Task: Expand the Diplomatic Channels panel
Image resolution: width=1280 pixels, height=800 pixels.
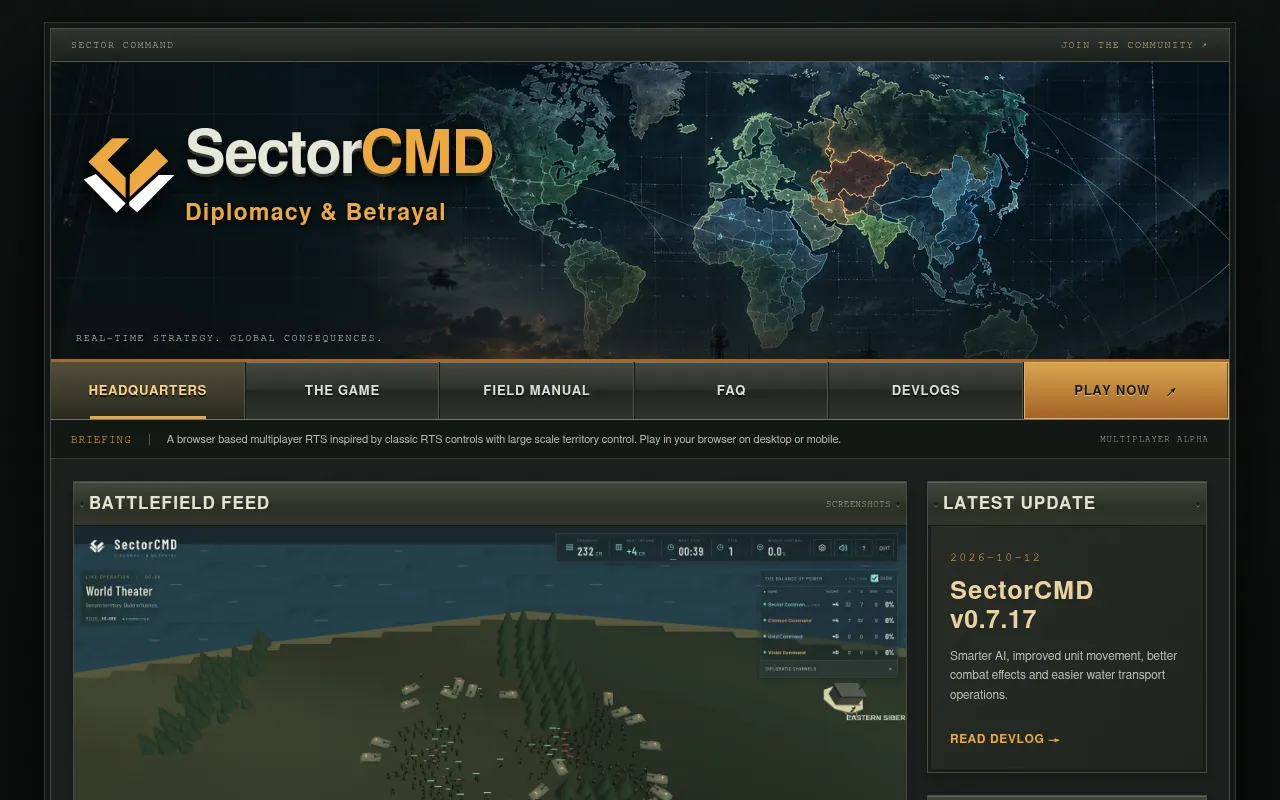Action: coord(828,668)
